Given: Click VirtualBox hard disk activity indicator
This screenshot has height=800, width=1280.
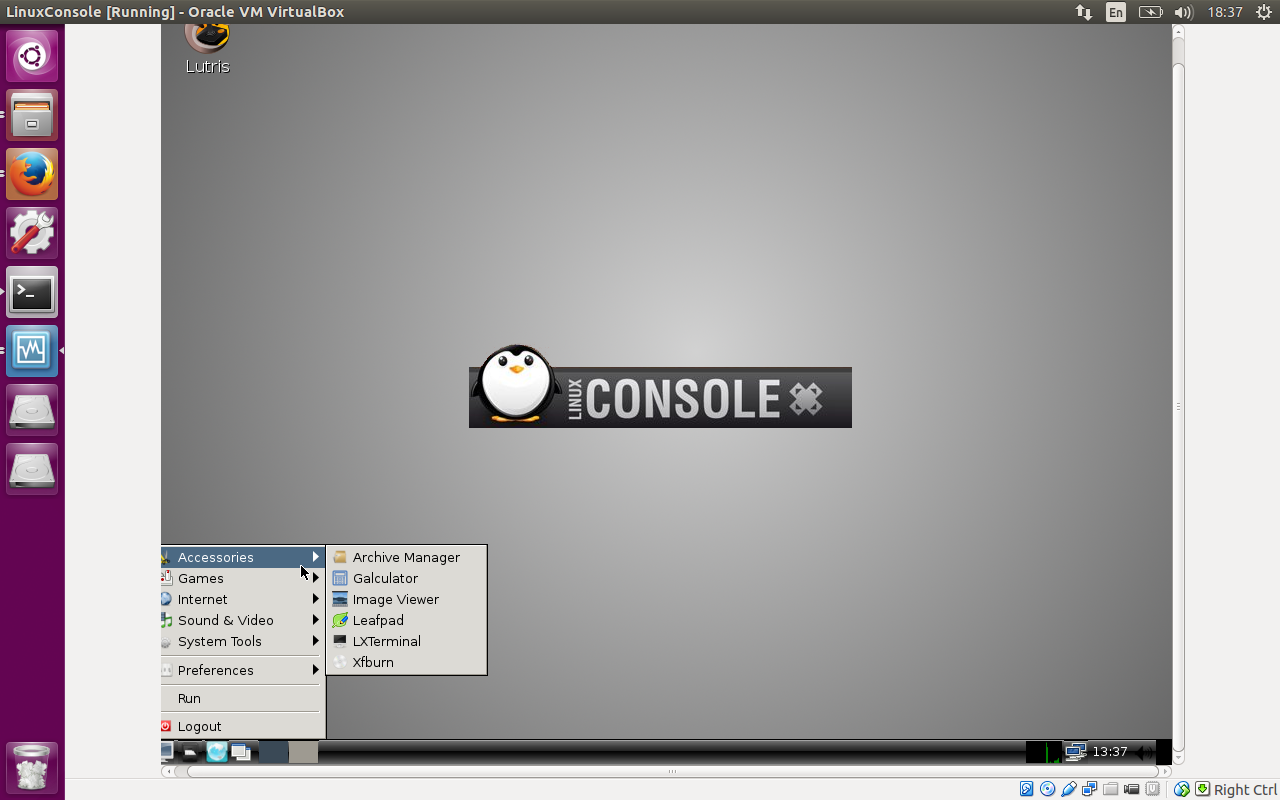Looking at the screenshot, I should tap(1026, 789).
